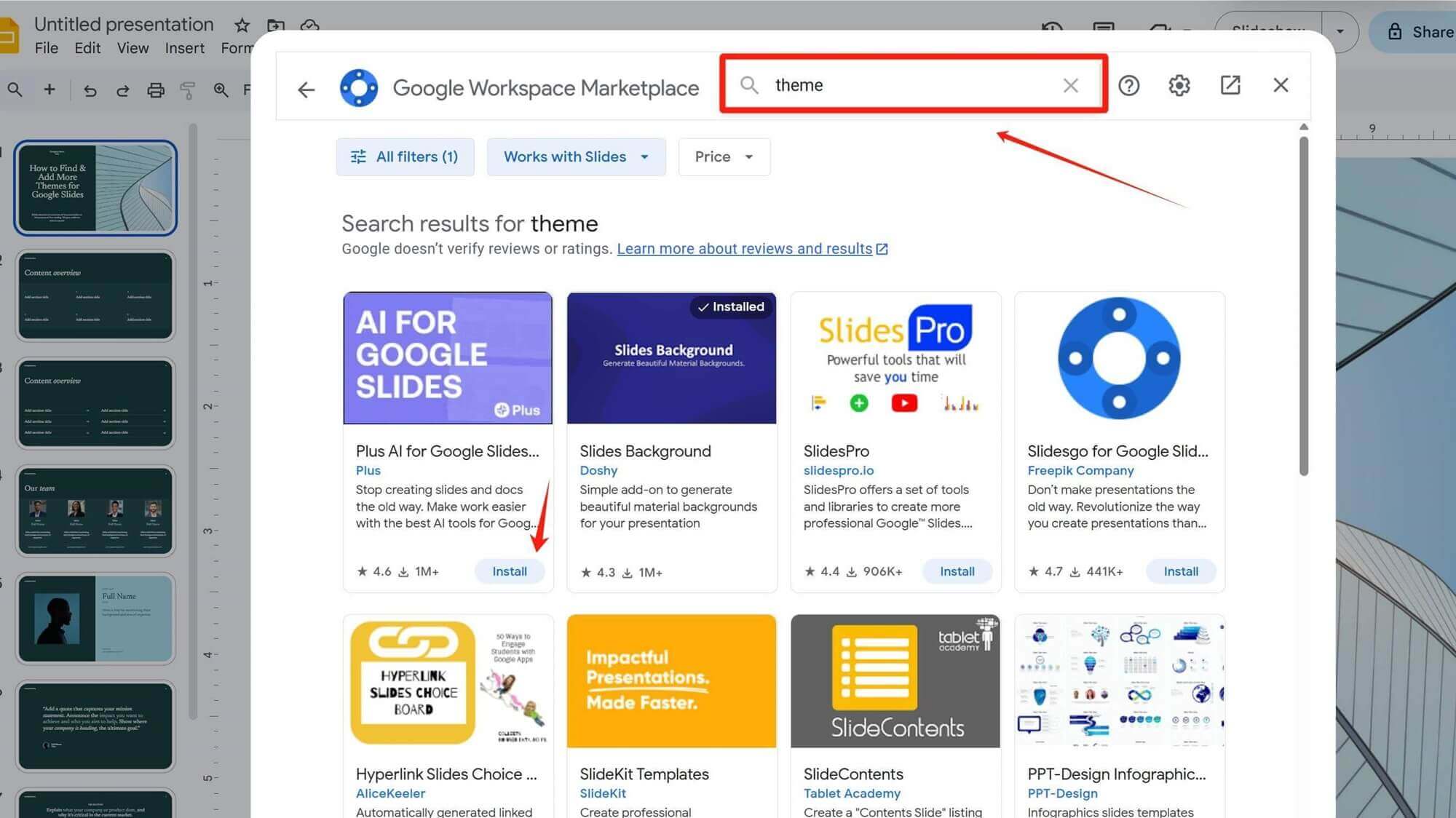Star the Untitled presentation
Image resolution: width=1456 pixels, height=818 pixels.
242,25
